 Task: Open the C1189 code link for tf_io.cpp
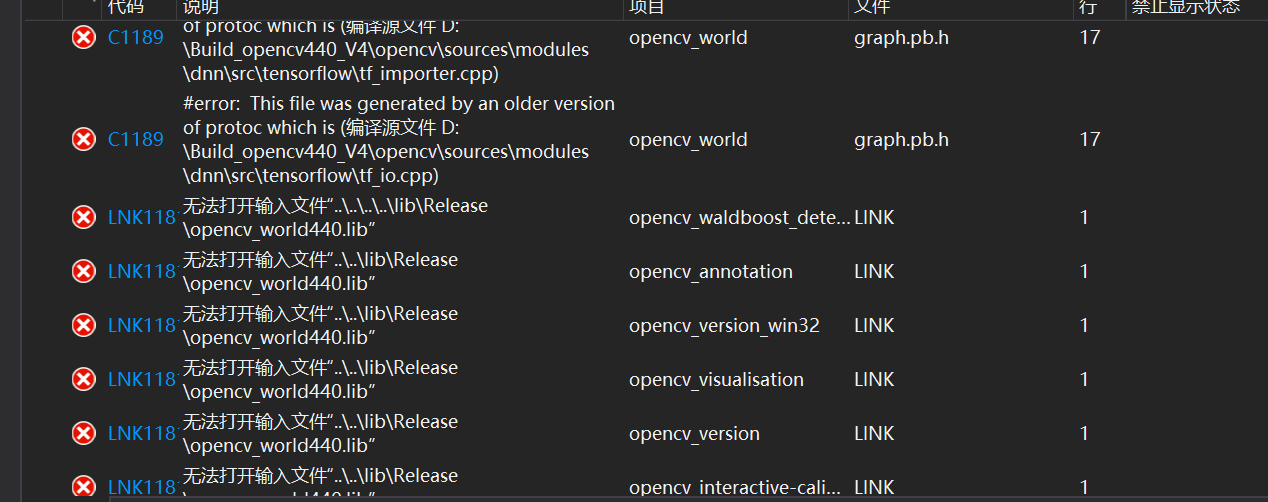click(135, 140)
